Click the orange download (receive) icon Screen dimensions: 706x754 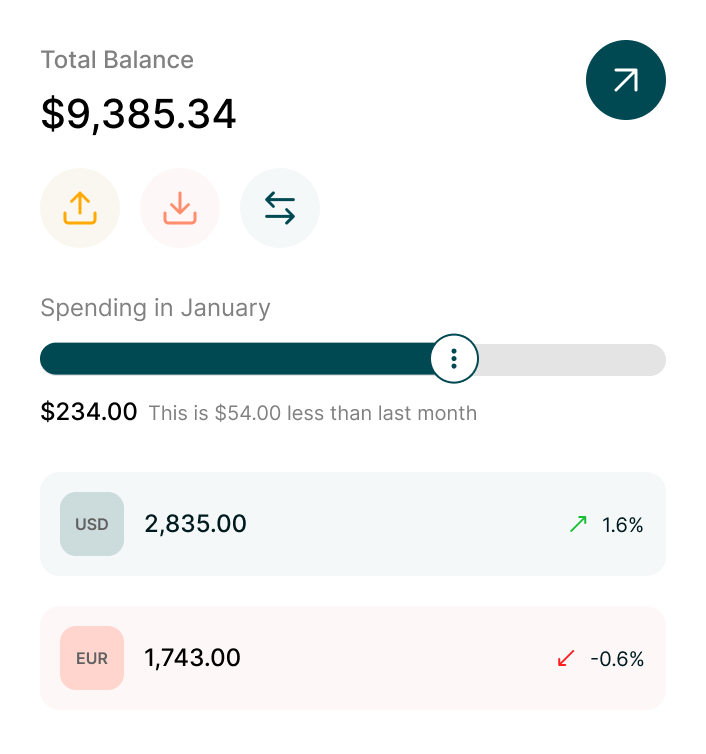(x=180, y=208)
